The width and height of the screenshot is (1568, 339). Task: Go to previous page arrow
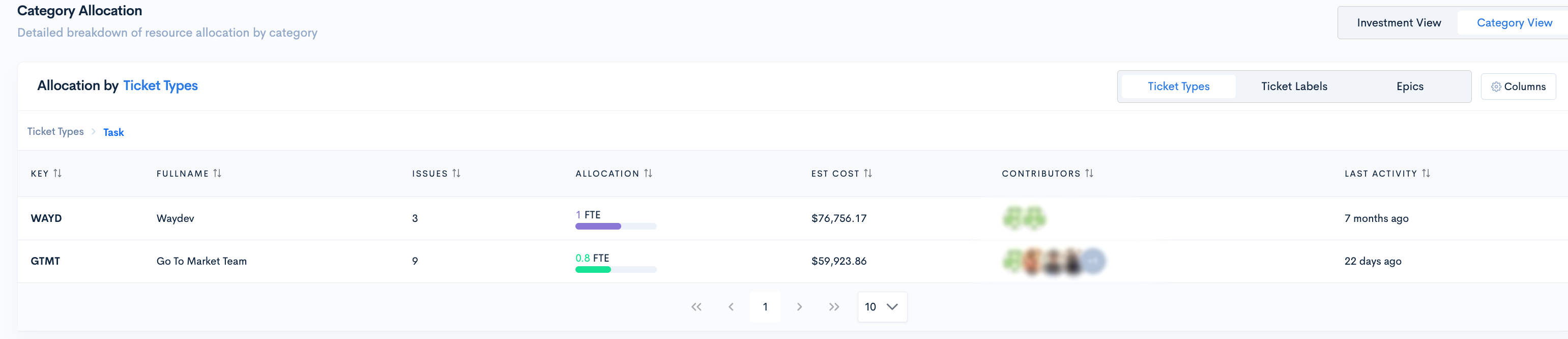[731, 307]
